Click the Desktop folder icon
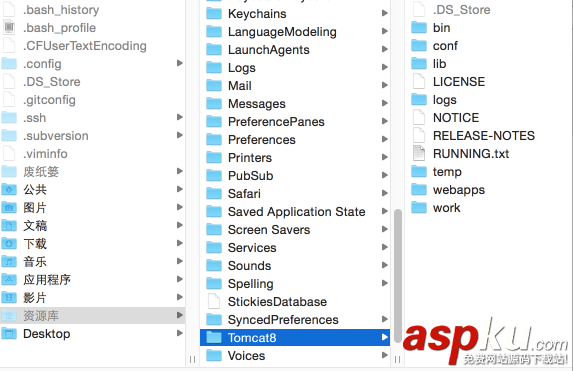Image resolution: width=573 pixels, height=371 pixels. pos(9,333)
